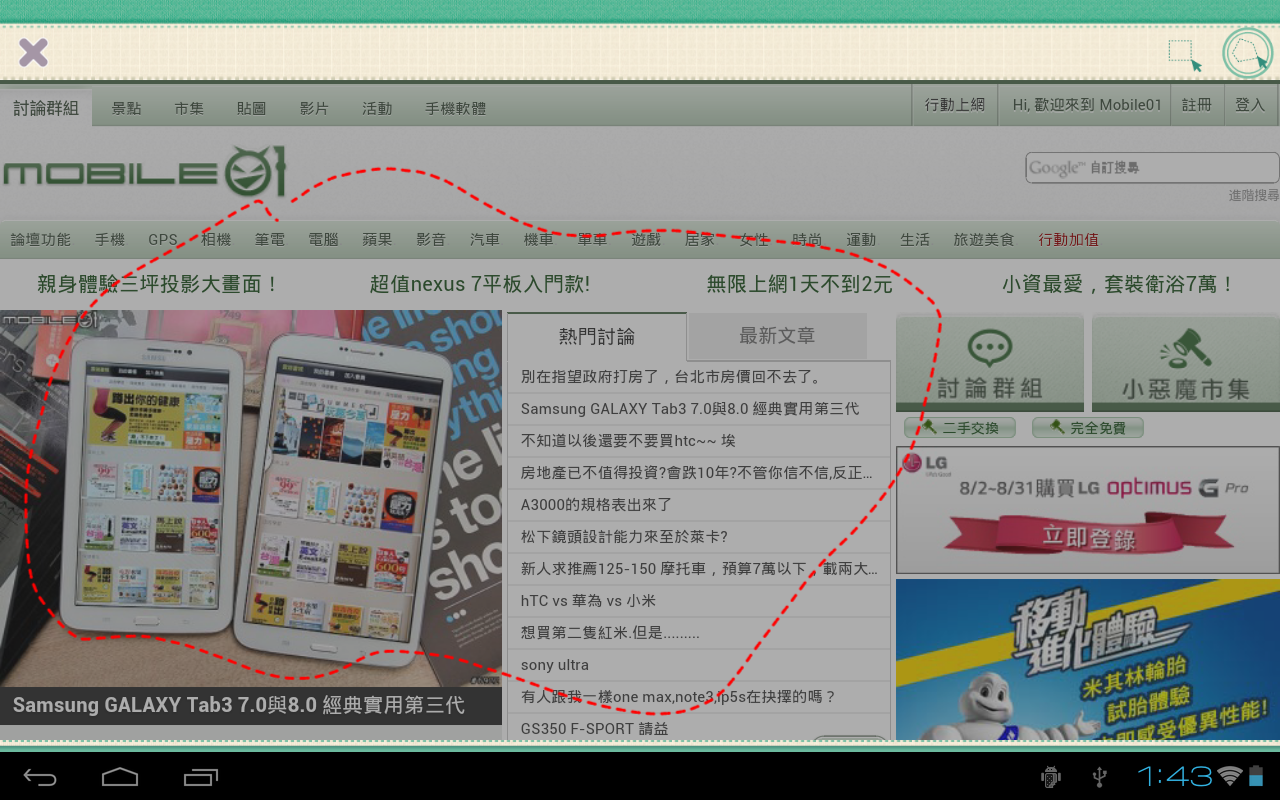The height and width of the screenshot is (800, 1280).
Task: Open the 生活 category menu
Action: 915,239
